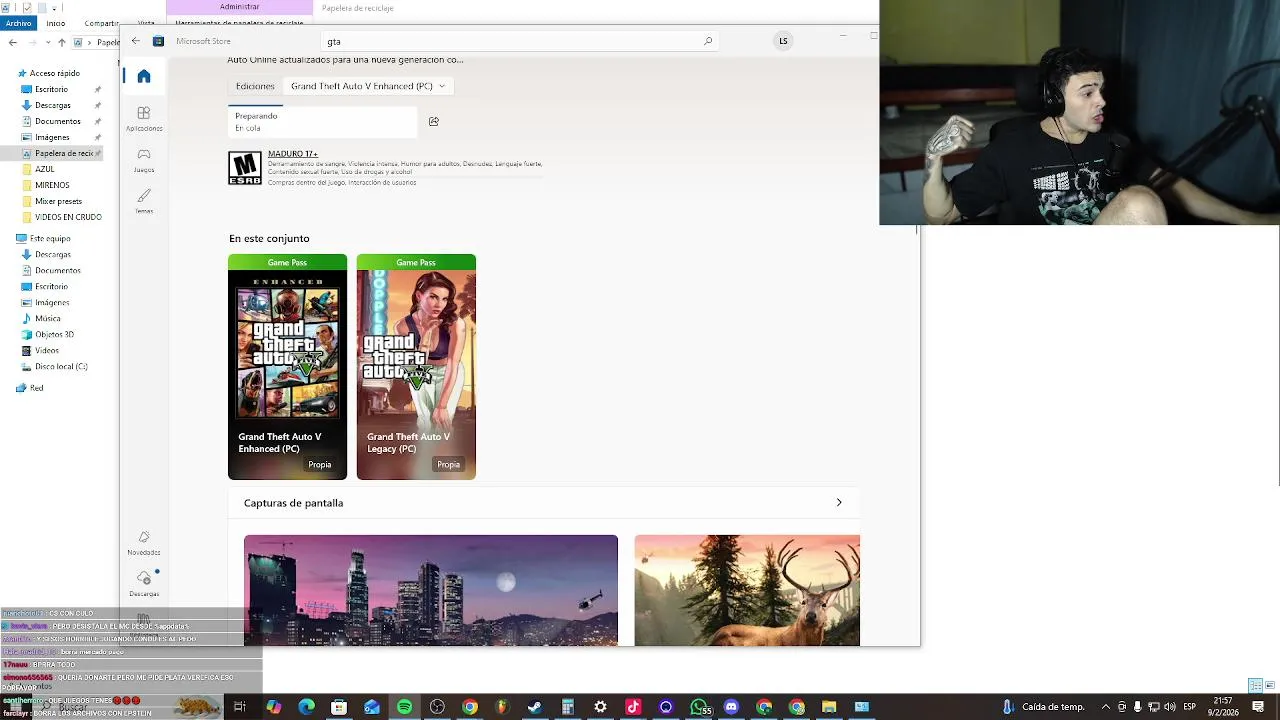This screenshot has width=1280, height=720.
Task: Open the city skyline screenshot thumbnail
Action: pyautogui.click(x=431, y=590)
